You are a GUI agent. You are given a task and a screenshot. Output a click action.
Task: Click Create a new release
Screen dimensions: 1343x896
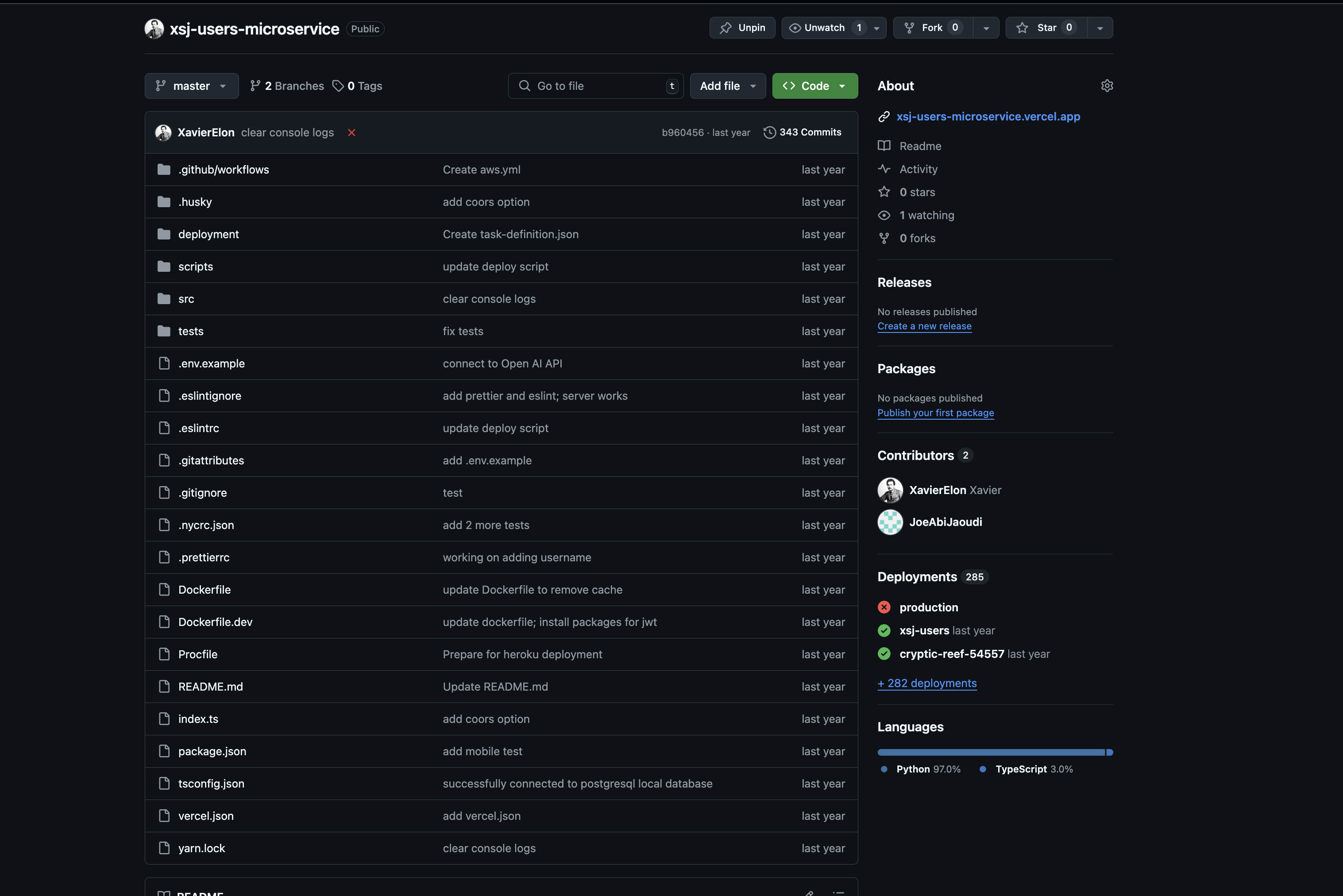(x=924, y=326)
